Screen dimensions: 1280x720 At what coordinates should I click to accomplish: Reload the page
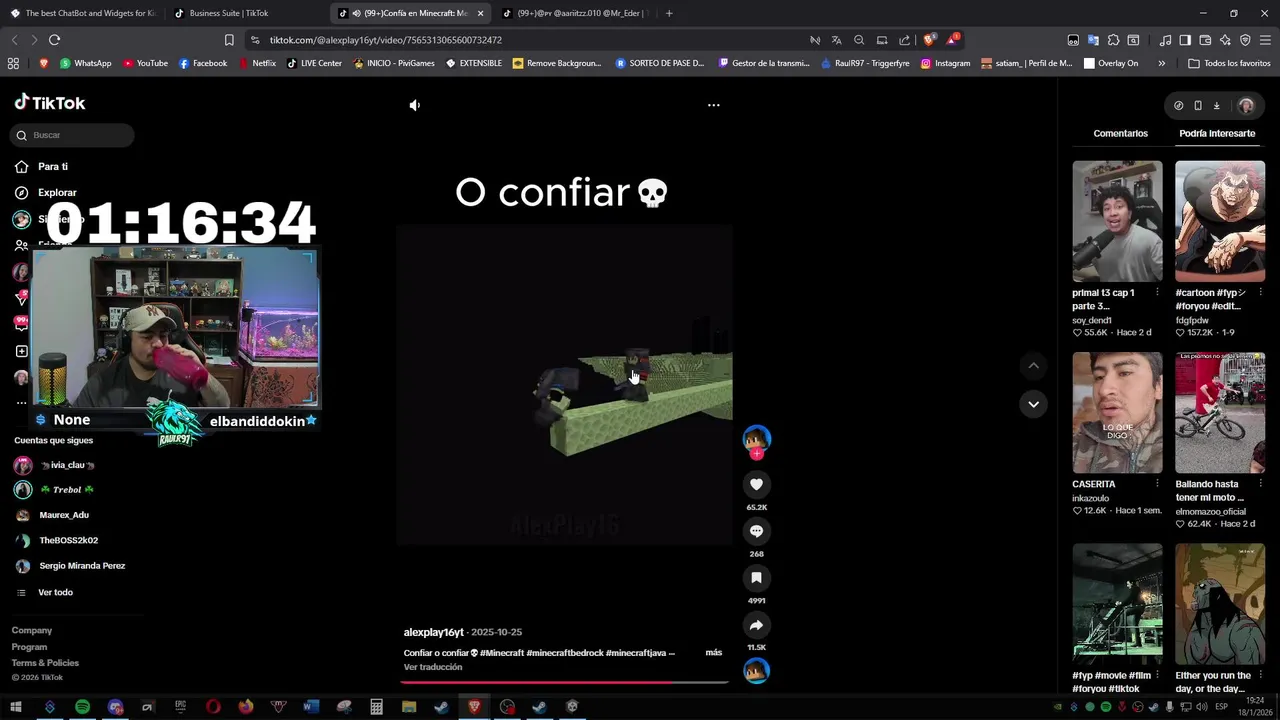click(54, 40)
